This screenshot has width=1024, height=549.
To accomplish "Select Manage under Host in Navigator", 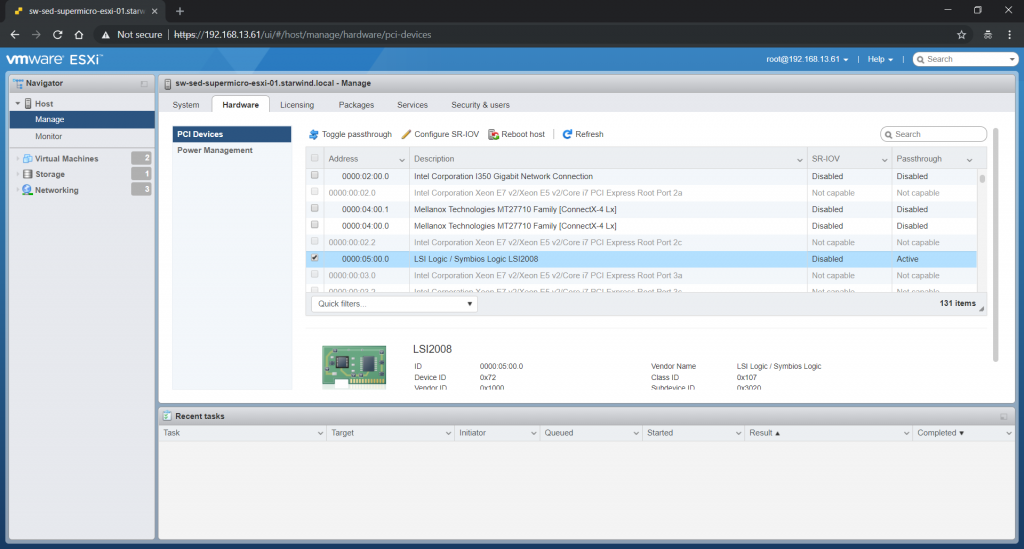I will click(82, 119).
